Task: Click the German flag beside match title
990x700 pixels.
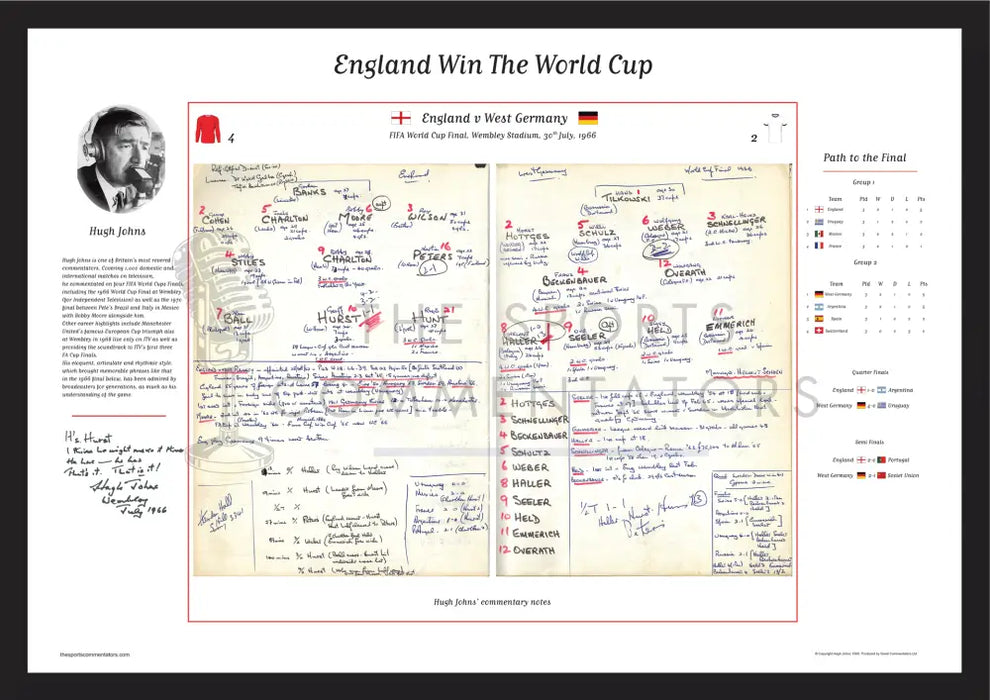Action: pyautogui.click(x=588, y=118)
